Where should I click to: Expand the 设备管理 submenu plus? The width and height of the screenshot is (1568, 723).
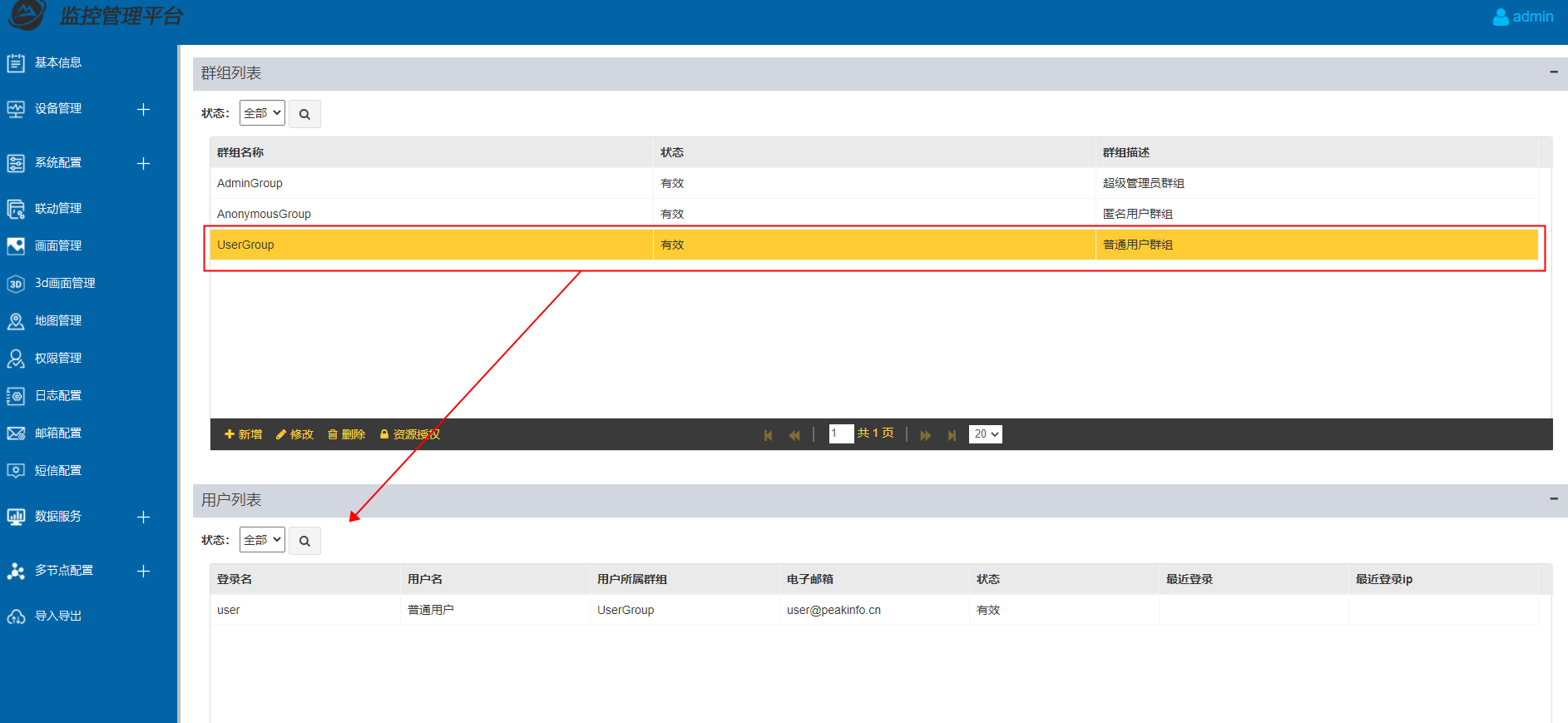143,109
